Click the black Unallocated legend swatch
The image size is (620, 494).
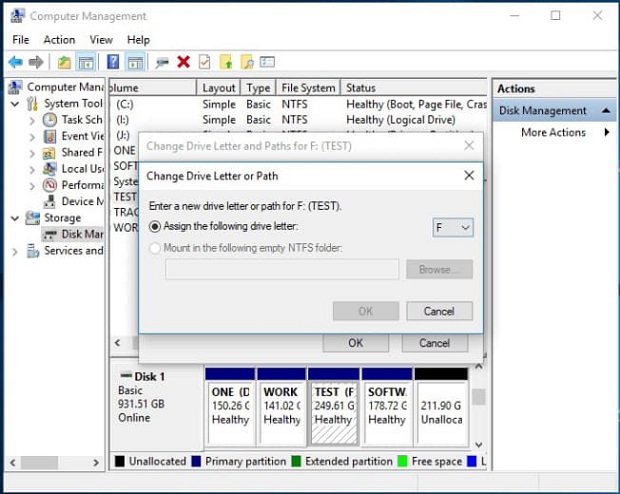119,461
